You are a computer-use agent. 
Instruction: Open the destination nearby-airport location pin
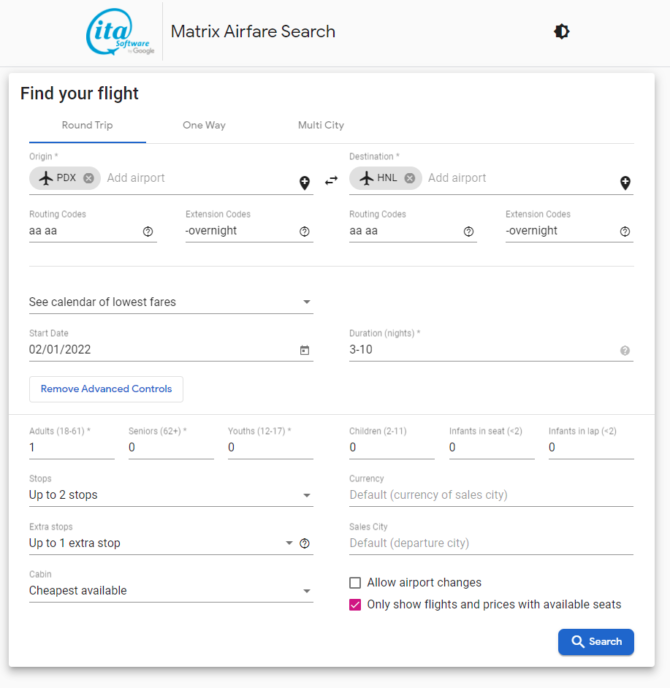pyautogui.click(x=625, y=182)
